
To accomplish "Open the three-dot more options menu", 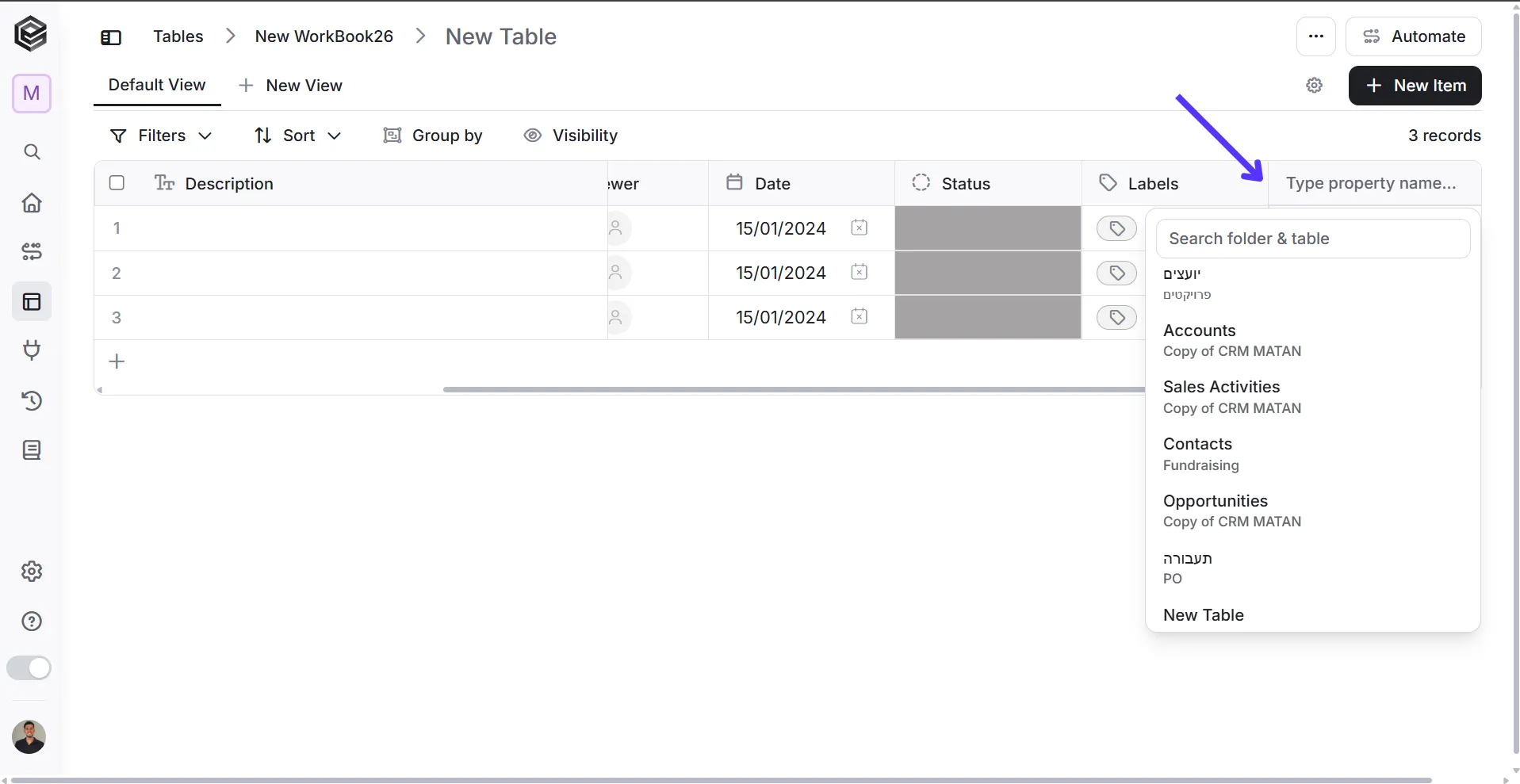I will (x=1316, y=36).
